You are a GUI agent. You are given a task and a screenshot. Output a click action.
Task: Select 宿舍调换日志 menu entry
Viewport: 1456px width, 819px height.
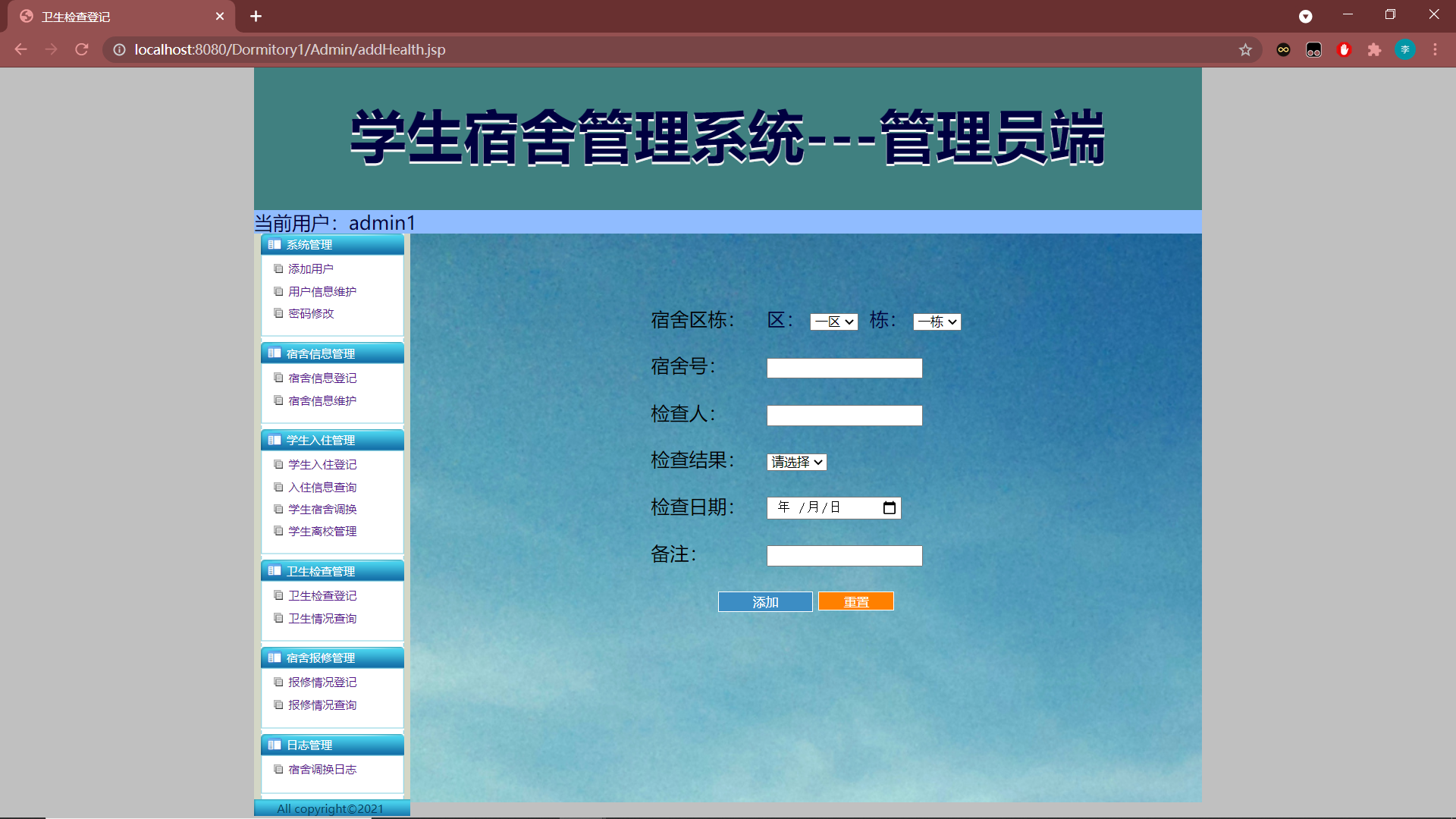tap(322, 769)
